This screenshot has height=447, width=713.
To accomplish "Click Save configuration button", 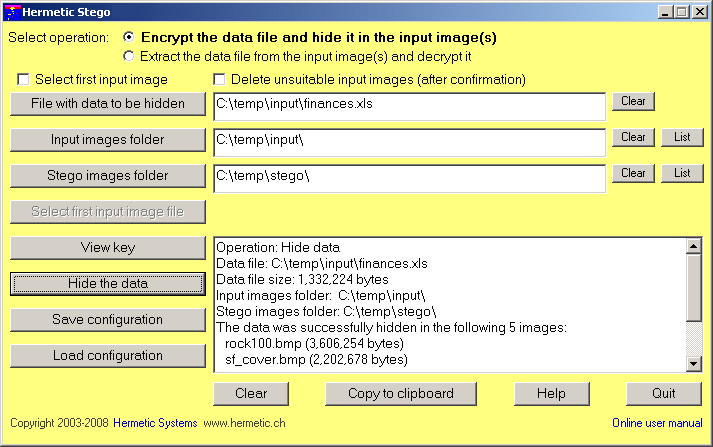I will [108, 319].
